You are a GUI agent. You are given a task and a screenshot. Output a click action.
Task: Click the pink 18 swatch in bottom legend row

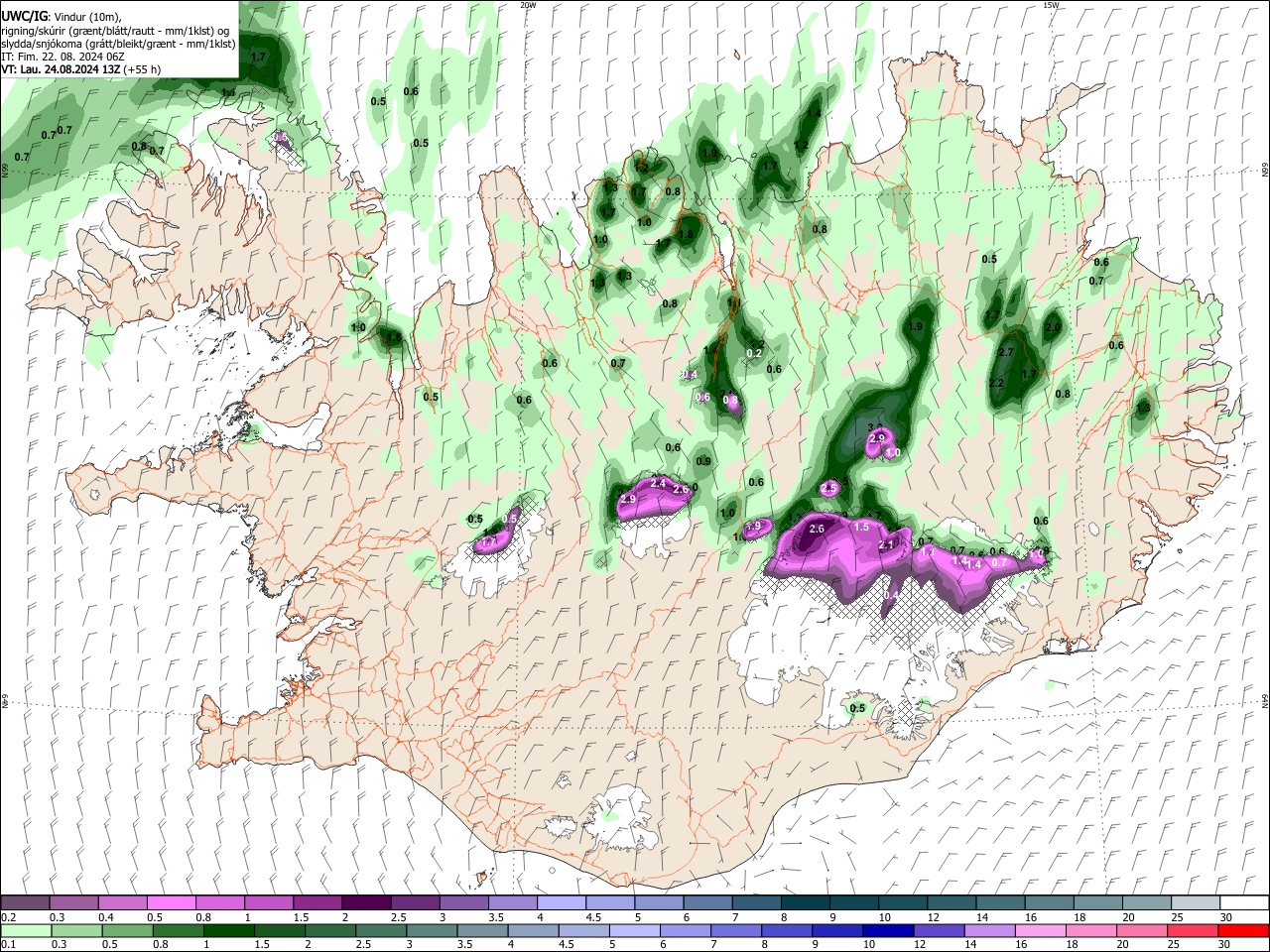click(1089, 931)
